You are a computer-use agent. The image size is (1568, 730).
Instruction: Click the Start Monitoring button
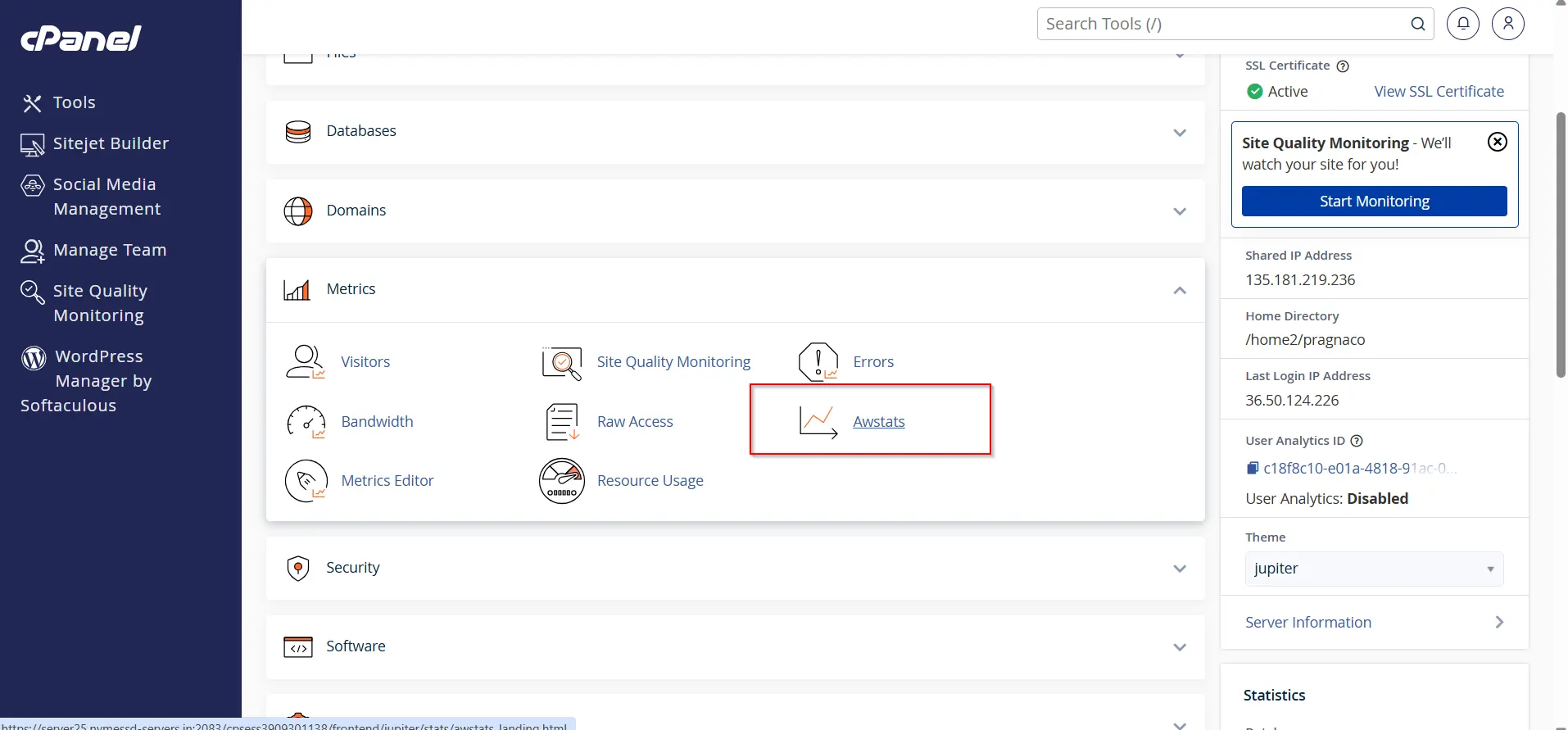click(x=1375, y=202)
